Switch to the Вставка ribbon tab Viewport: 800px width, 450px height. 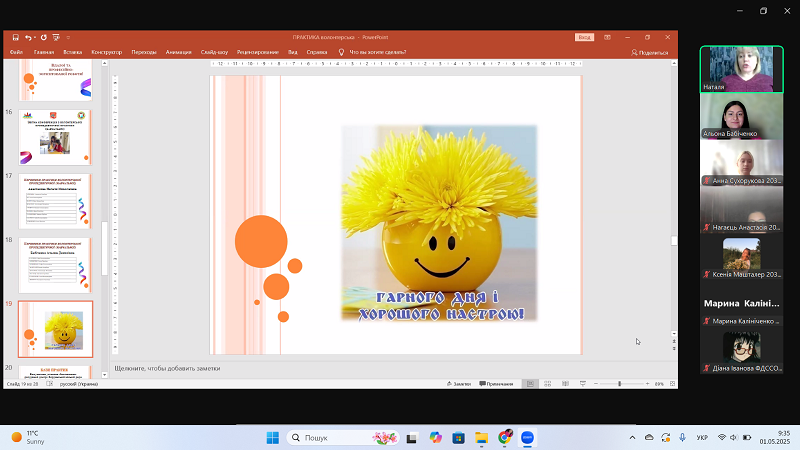(72, 52)
